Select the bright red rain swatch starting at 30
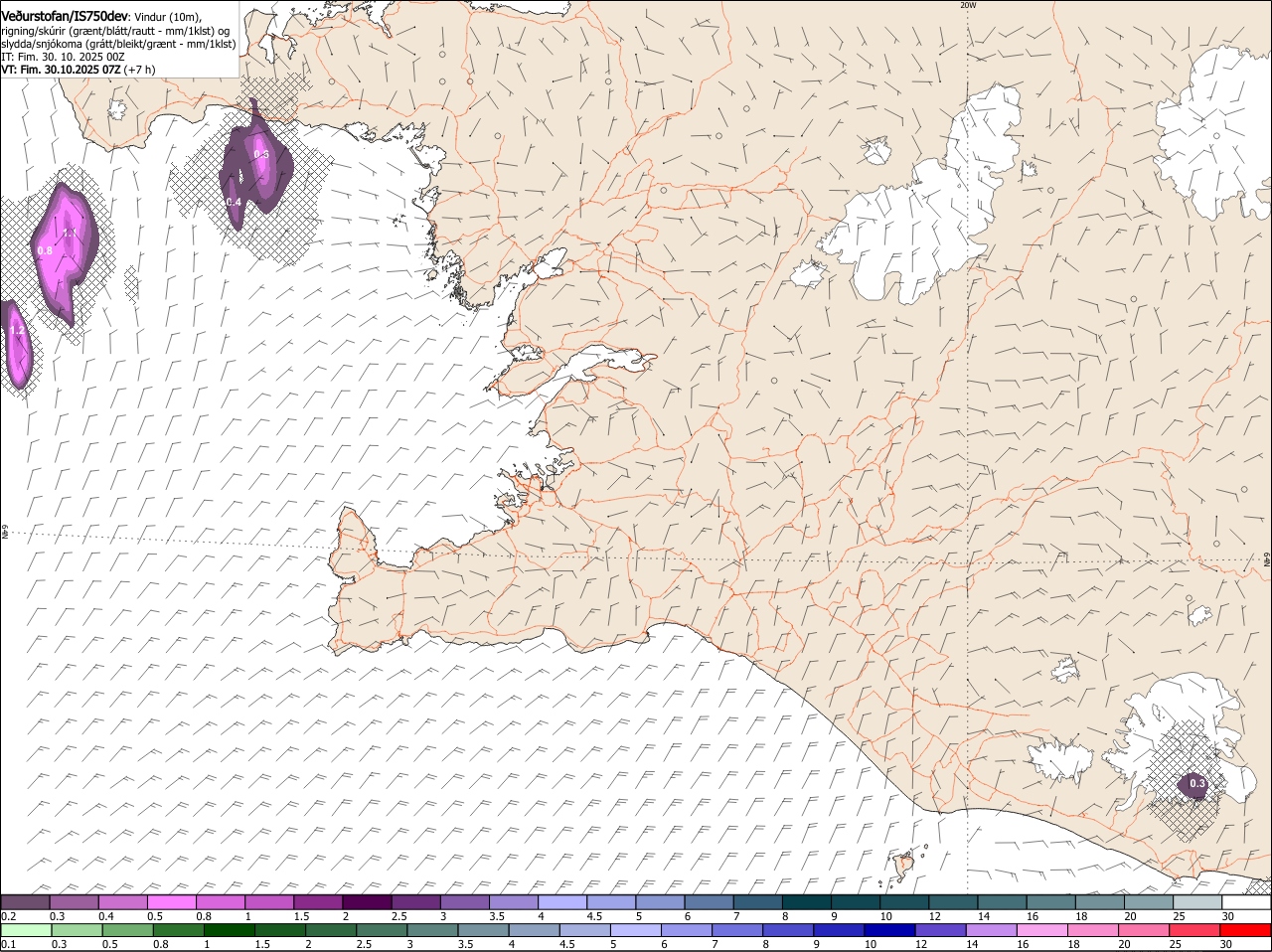The width and height of the screenshot is (1272, 952). click(x=1245, y=930)
